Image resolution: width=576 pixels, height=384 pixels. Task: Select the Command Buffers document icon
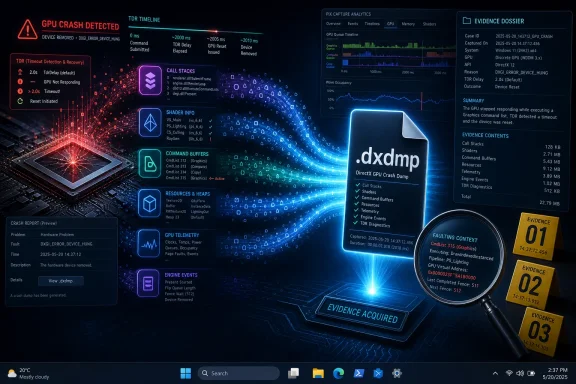(150, 163)
